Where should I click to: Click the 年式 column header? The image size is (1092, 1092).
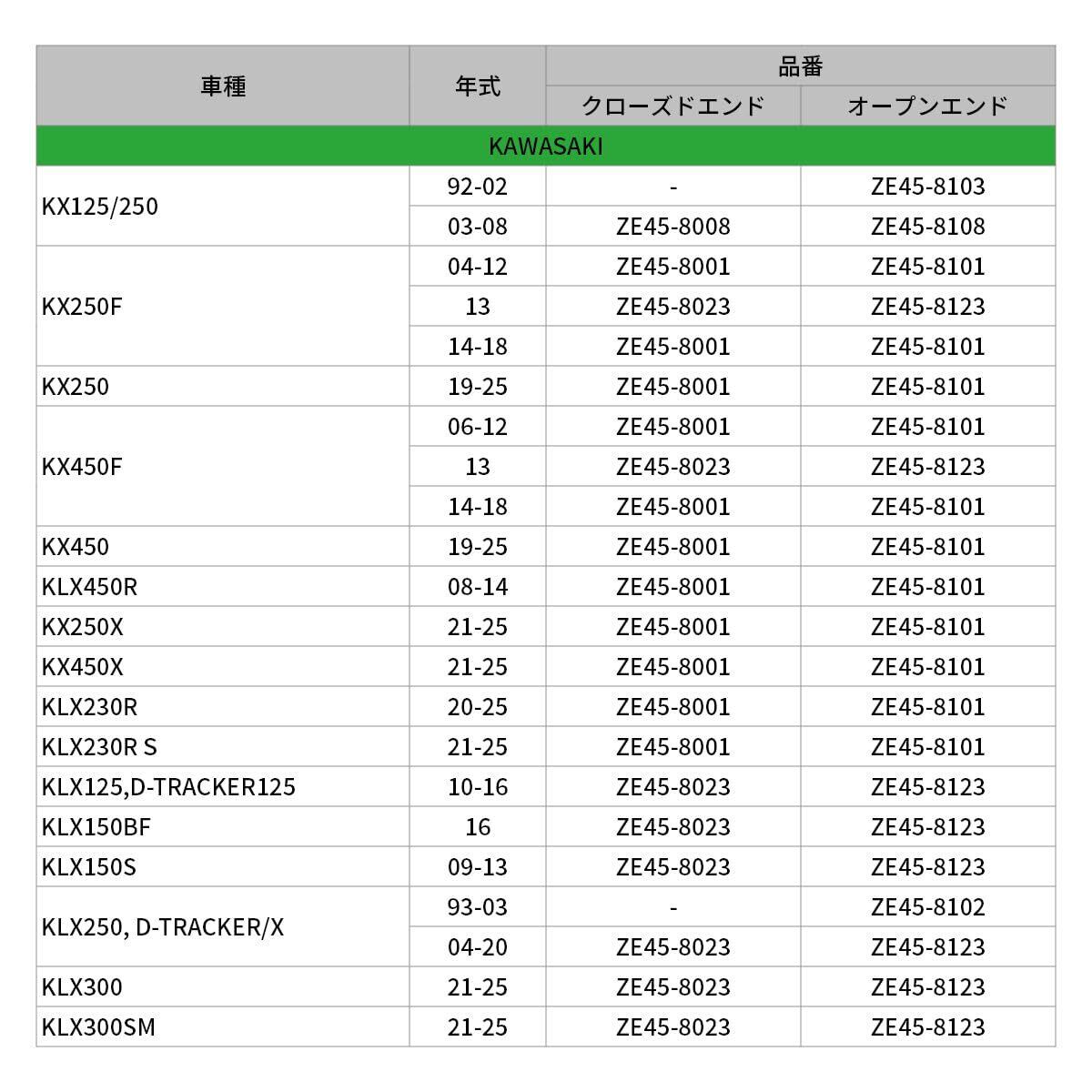click(478, 86)
